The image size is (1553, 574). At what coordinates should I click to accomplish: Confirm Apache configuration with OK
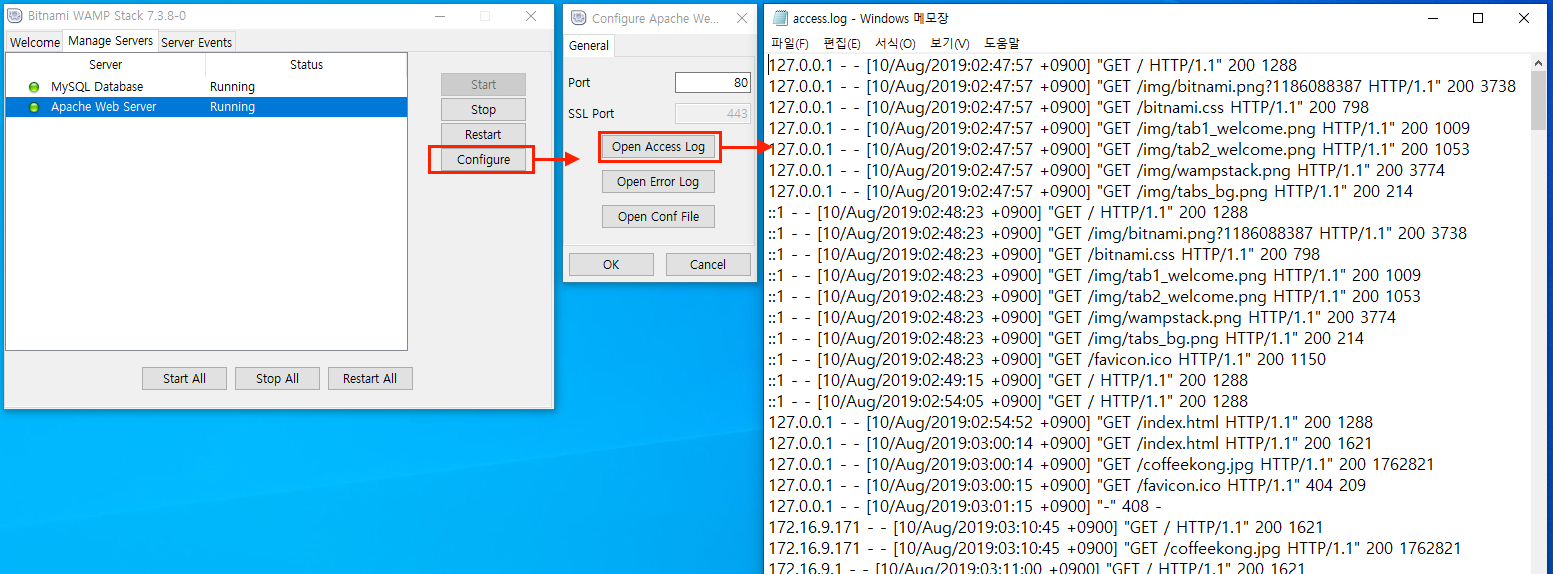coord(611,265)
